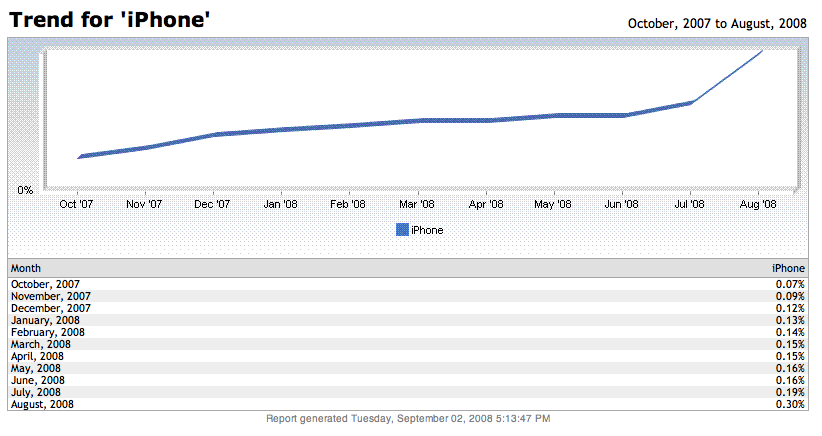Click the iPhone column header in table

click(788, 268)
